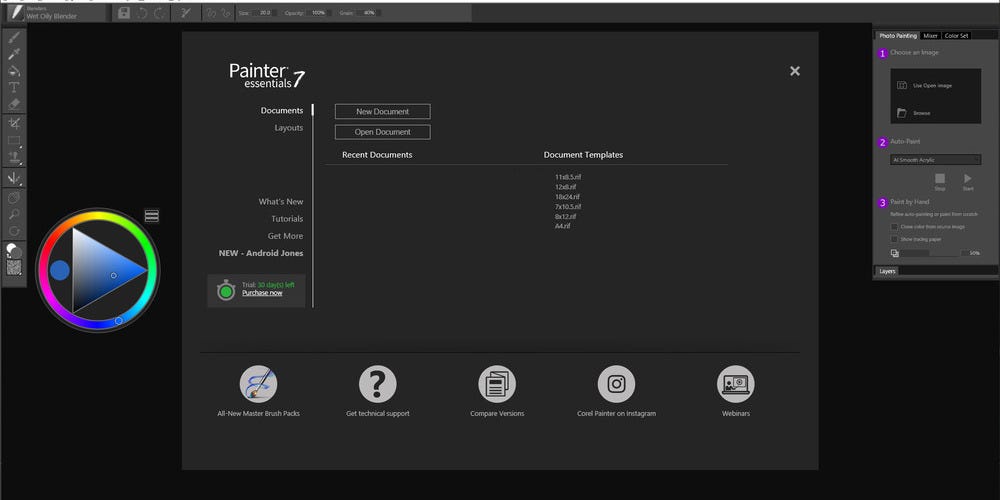Select the Rotate Page tool below the magnifier
The image size is (1000, 500).
[x=14, y=231]
